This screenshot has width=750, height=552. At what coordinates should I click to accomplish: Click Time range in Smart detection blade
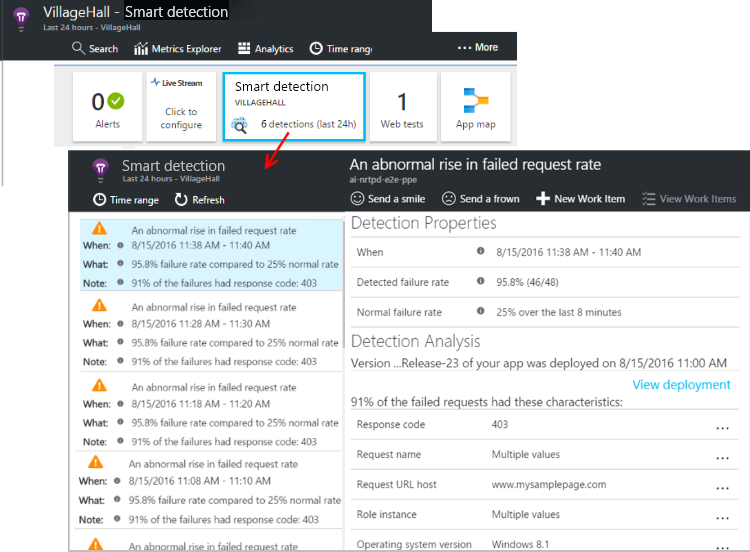(126, 200)
